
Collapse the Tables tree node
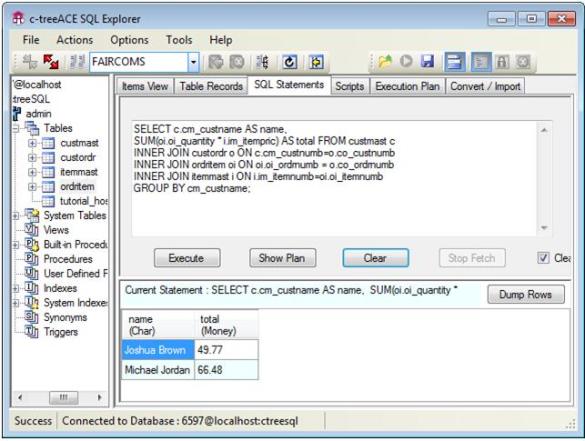pyautogui.click(x=16, y=129)
